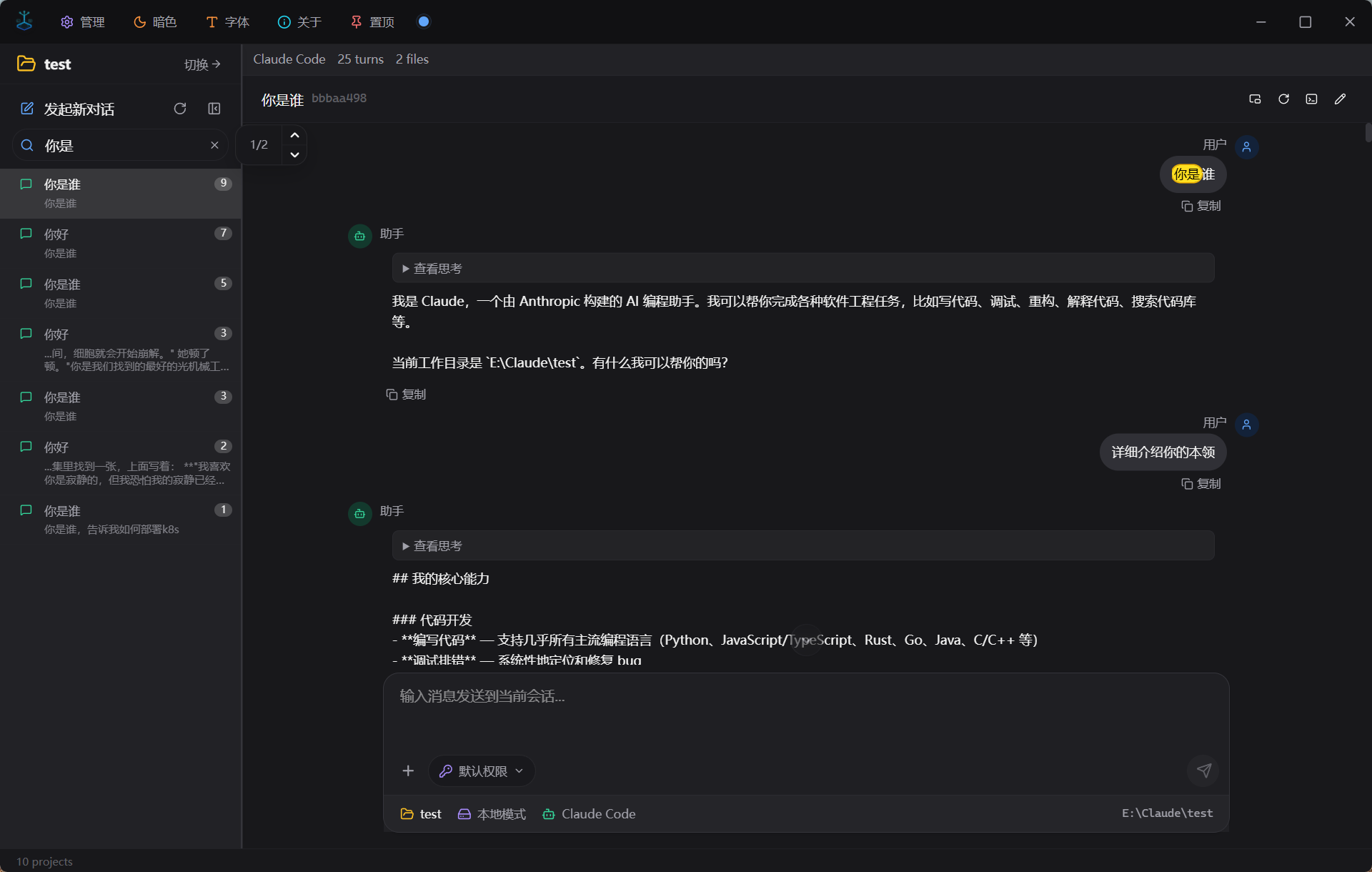Image resolution: width=1372 pixels, height=872 pixels.
Task: Click the app logo icon
Action: pyautogui.click(x=24, y=21)
